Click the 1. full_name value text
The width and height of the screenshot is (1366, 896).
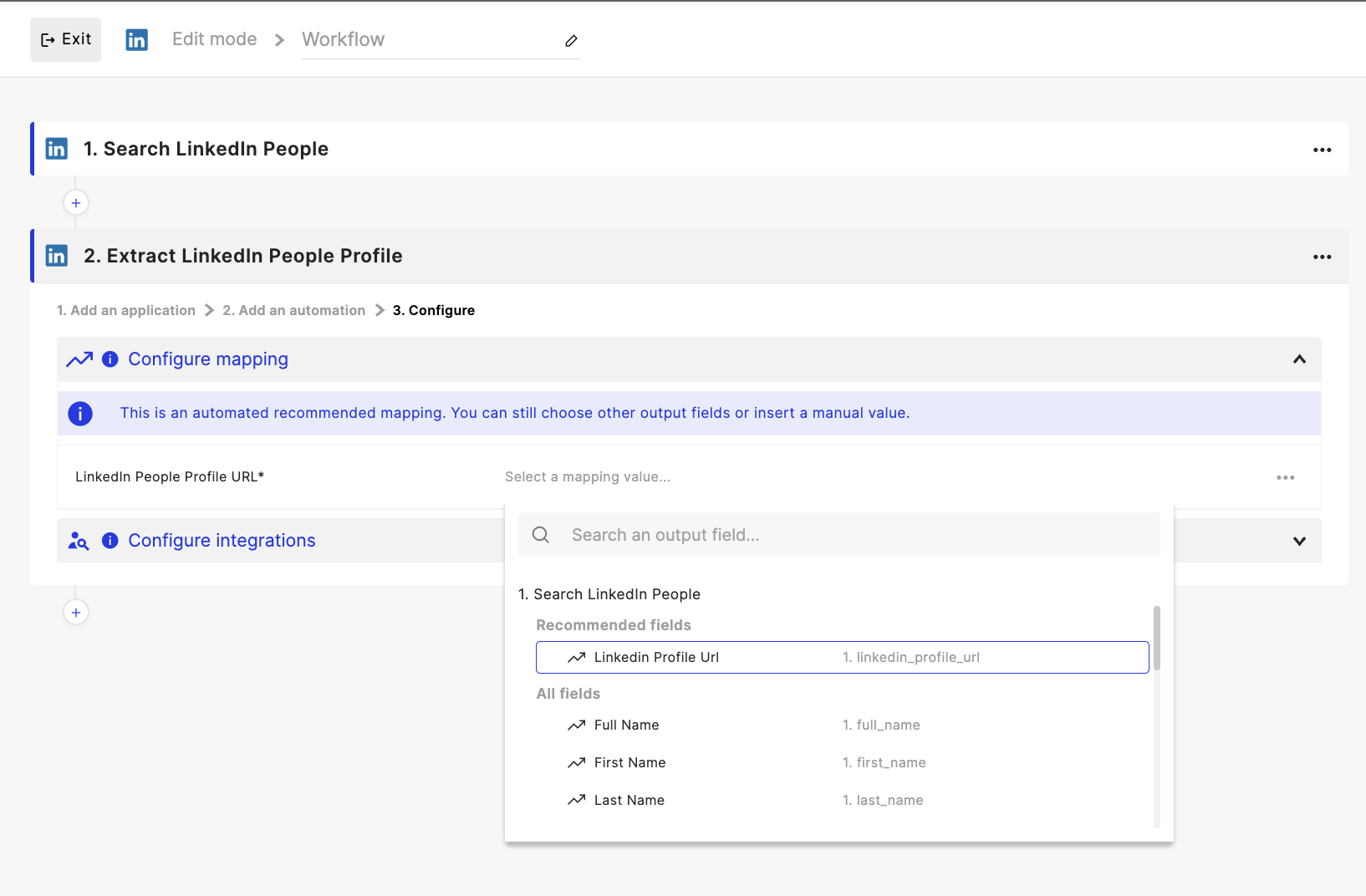click(x=881, y=725)
